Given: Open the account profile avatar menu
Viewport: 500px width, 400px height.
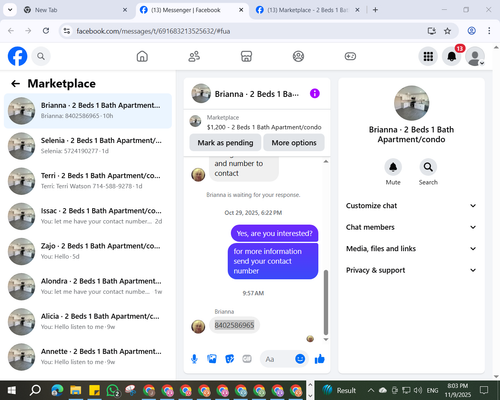Looking at the screenshot, I should coord(475,56).
